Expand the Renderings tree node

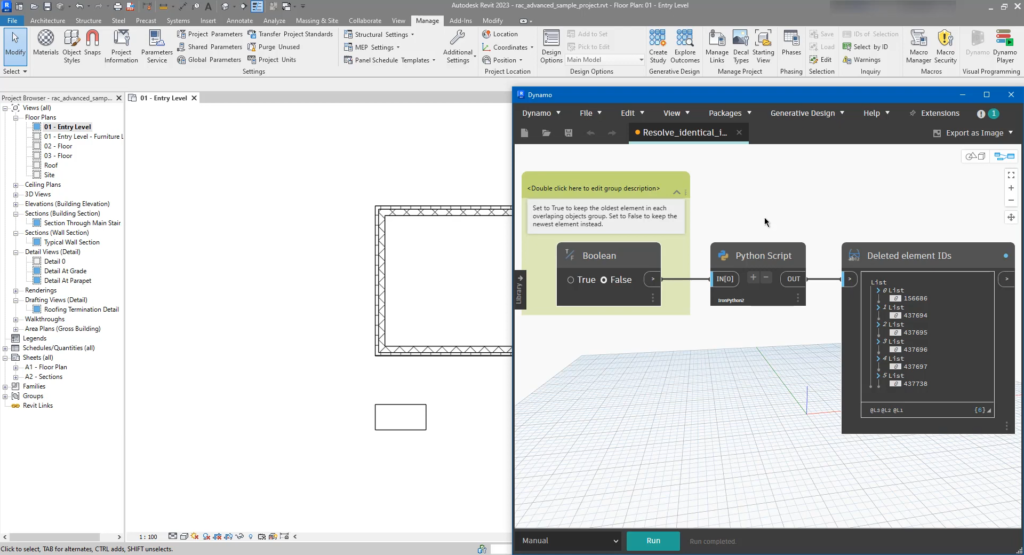pos(16,291)
